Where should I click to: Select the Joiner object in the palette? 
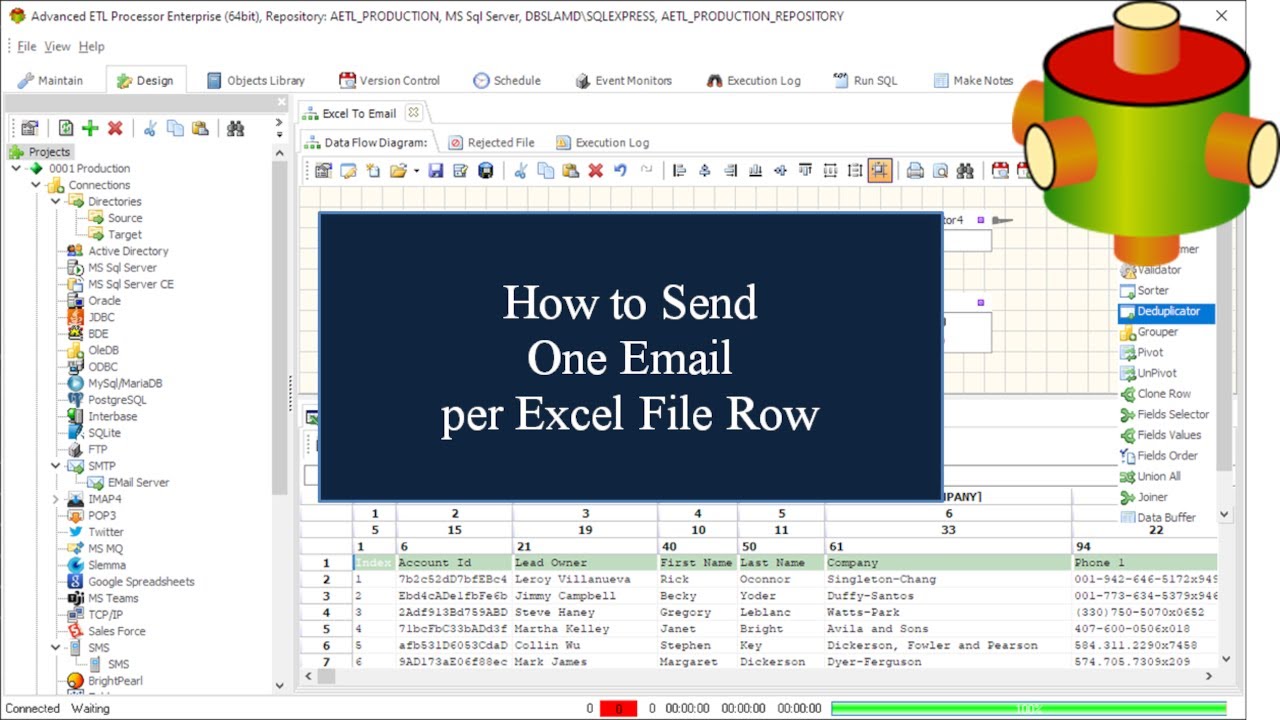pyautogui.click(x=1152, y=497)
